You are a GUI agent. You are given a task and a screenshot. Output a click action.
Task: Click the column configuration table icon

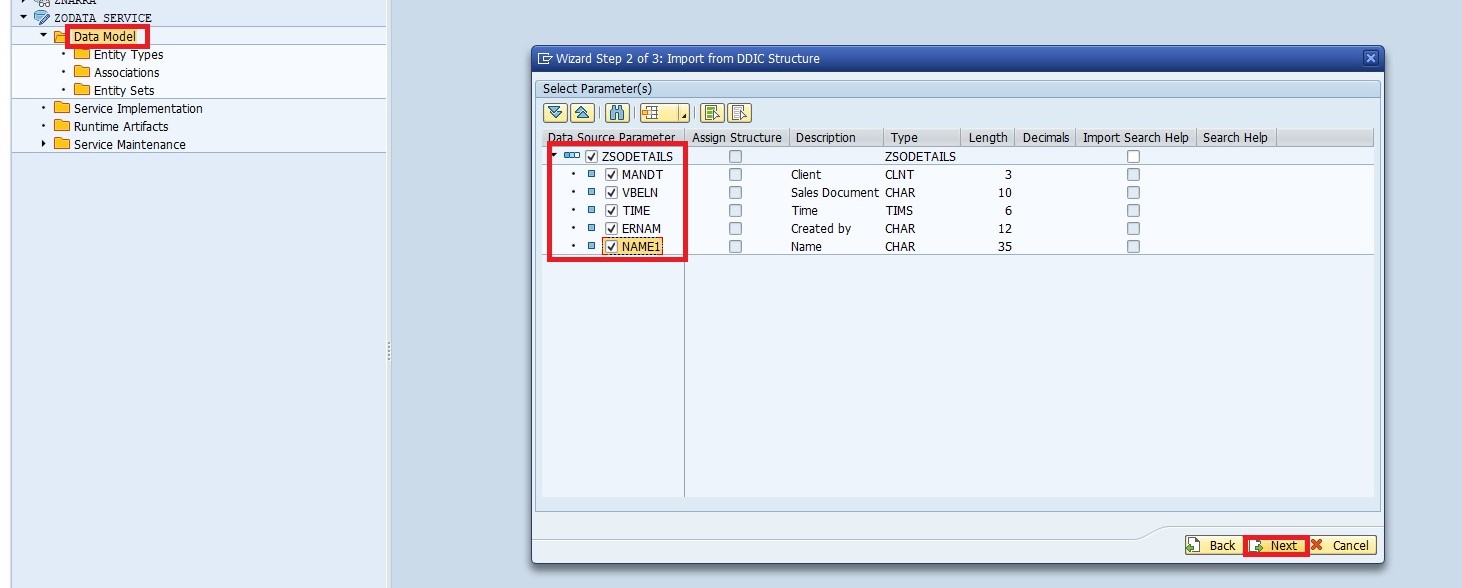tap(654, 112)
